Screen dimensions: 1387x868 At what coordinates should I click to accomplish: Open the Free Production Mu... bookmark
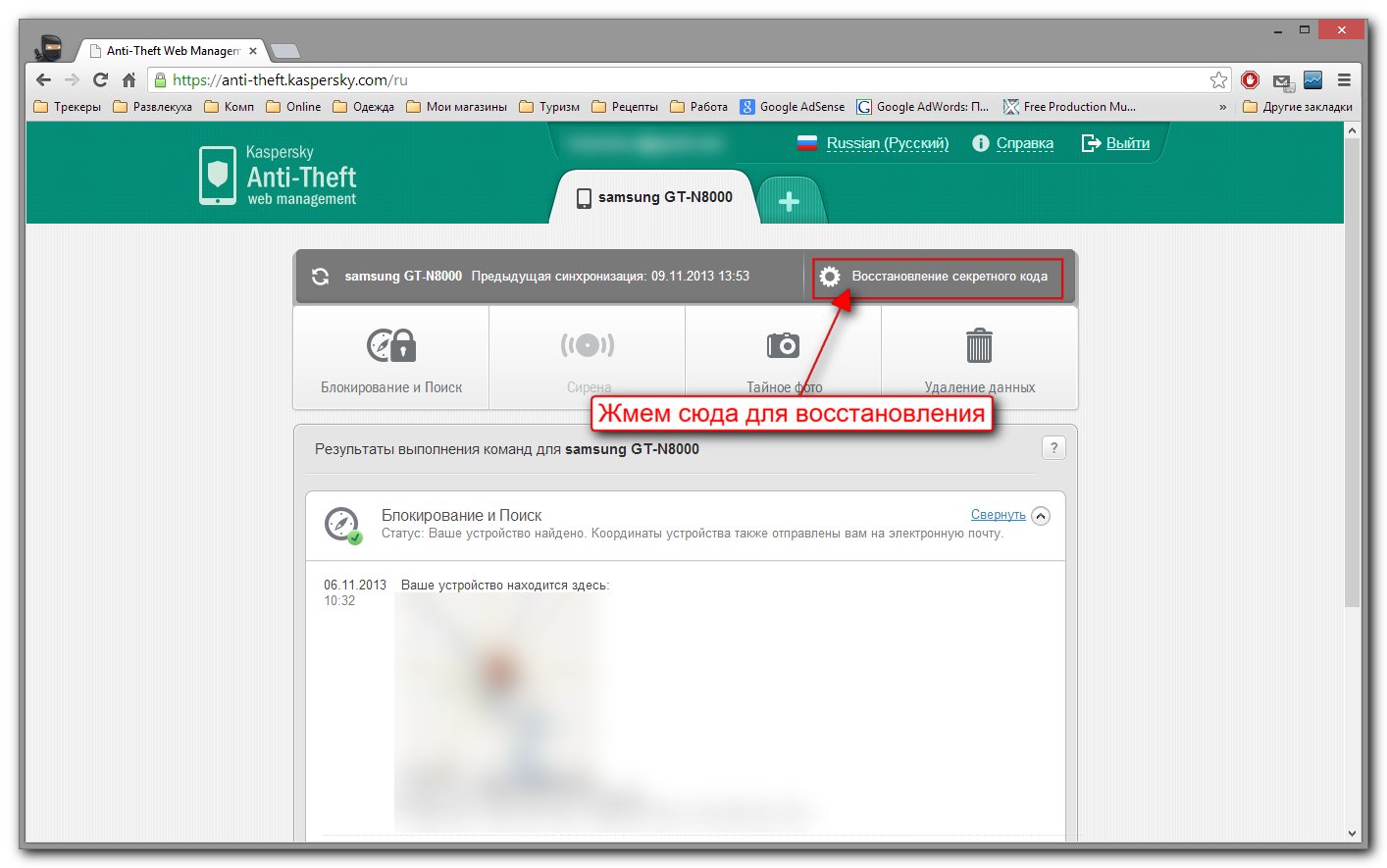pos(1069,107)
